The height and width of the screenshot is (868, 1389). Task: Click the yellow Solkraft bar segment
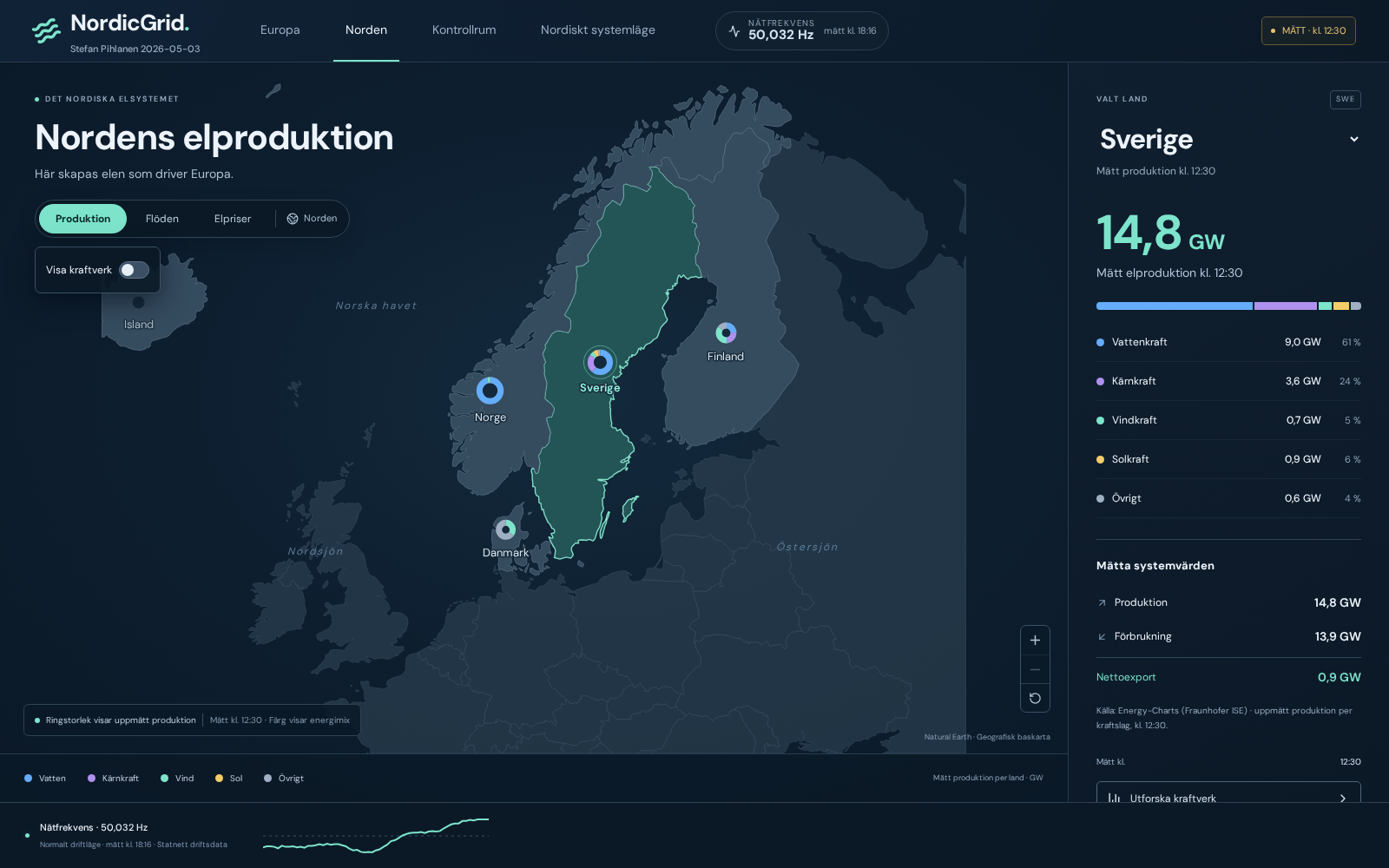[1341, 306]
